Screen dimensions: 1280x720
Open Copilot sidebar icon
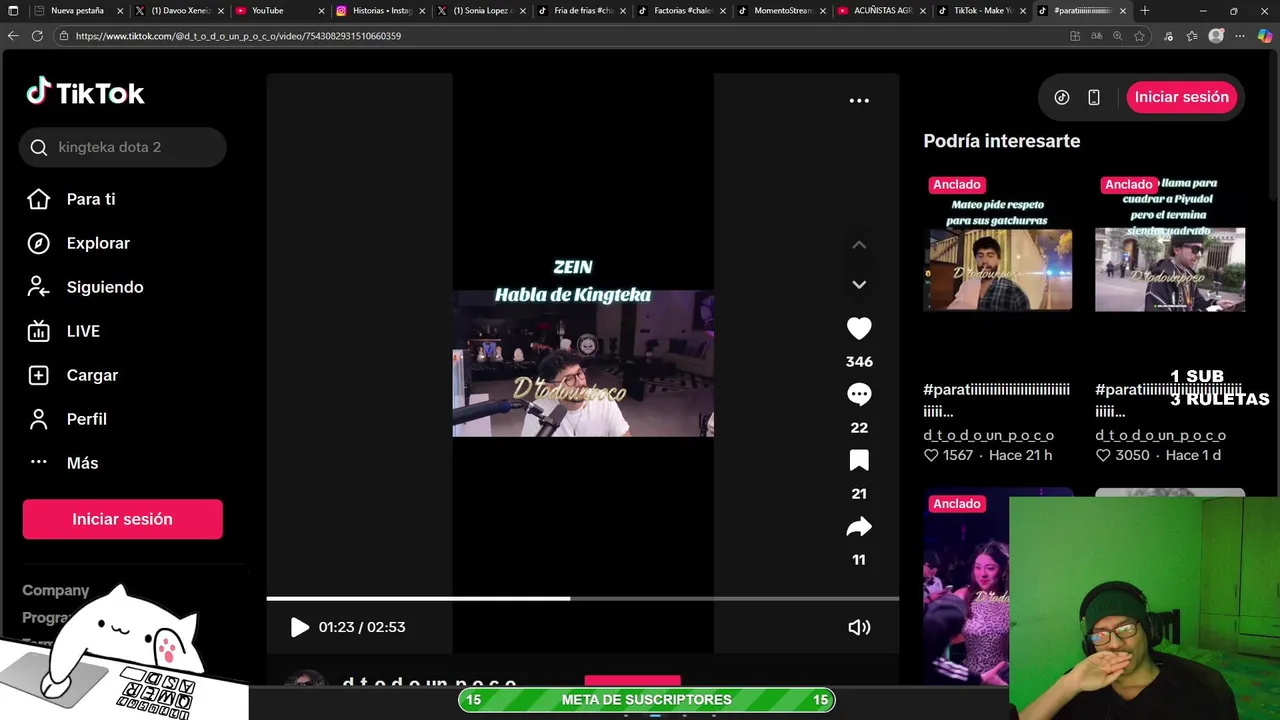(x=1265, y=36)
